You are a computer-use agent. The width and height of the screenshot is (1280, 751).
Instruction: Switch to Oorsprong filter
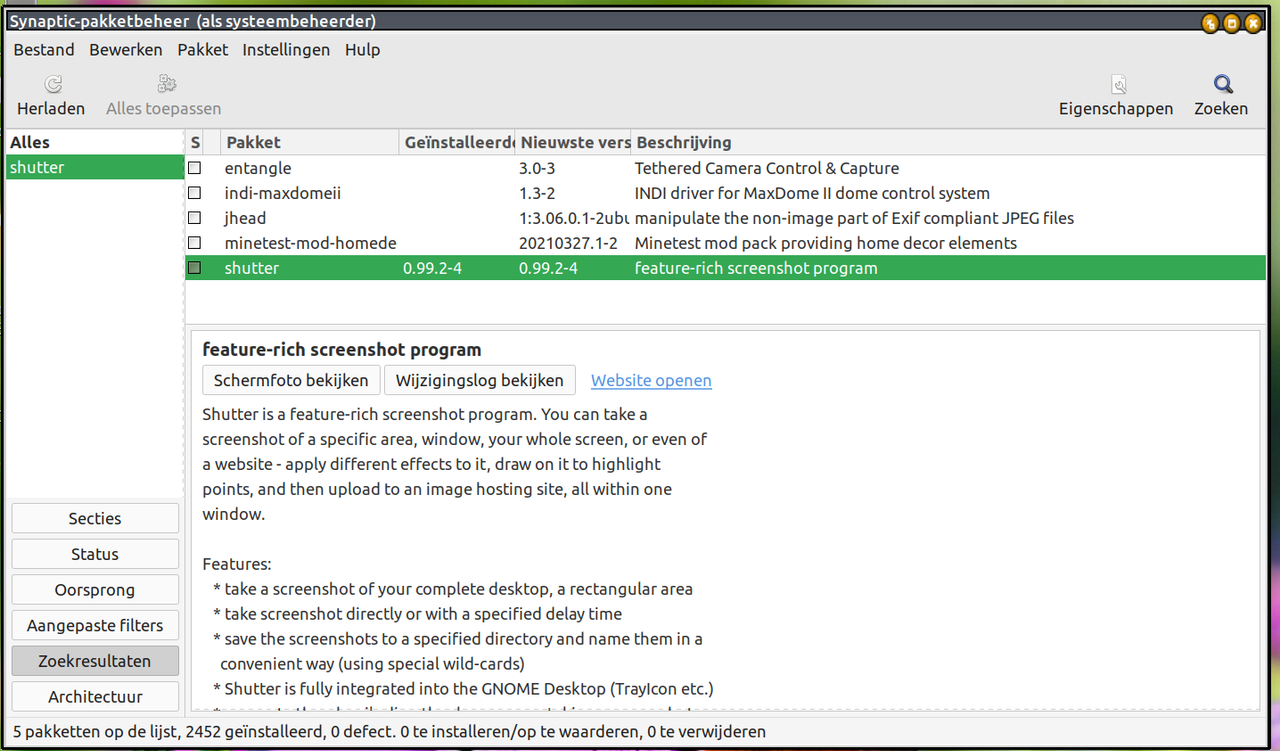(x=95, y=590)
